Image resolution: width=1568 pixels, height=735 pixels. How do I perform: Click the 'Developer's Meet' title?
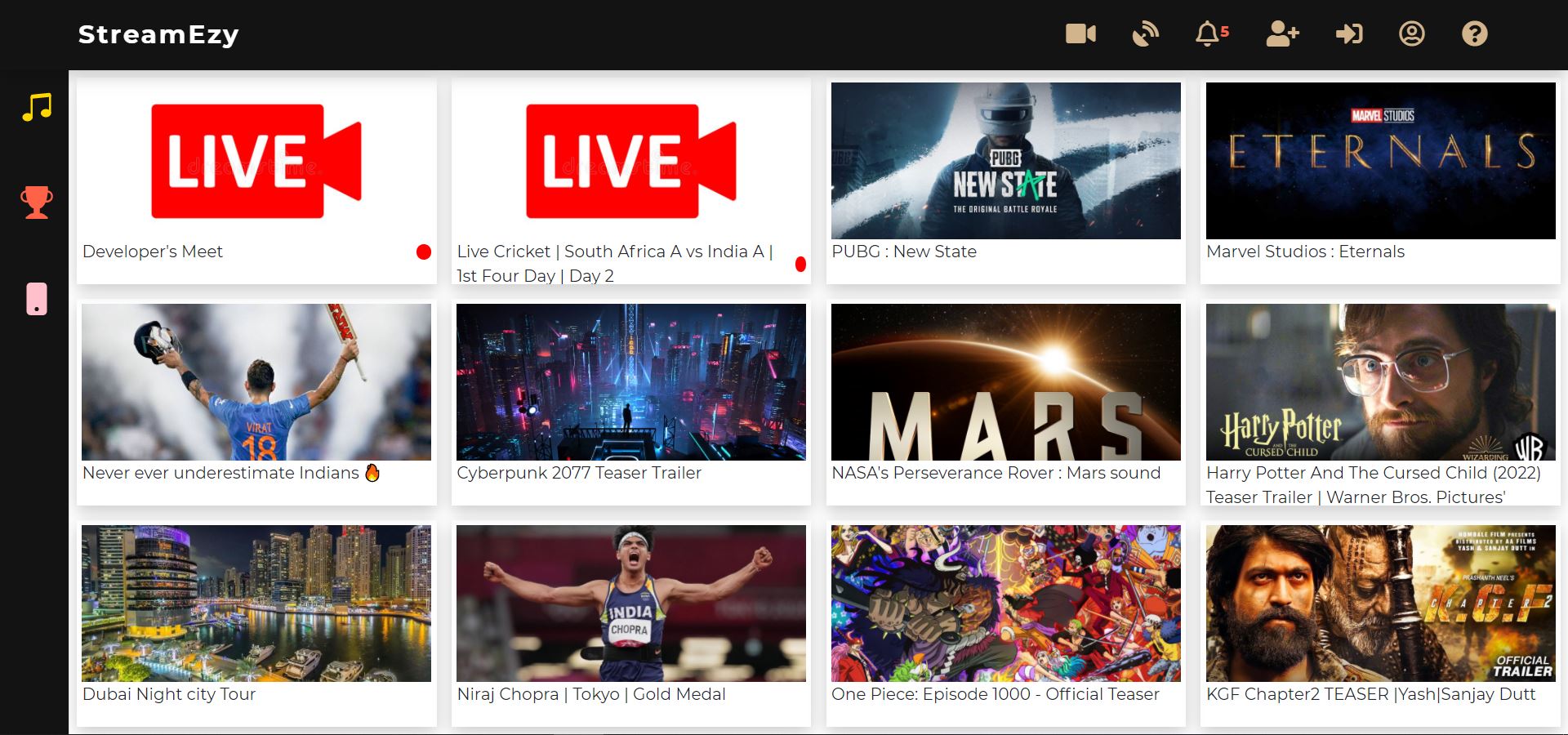click(153, 252)
